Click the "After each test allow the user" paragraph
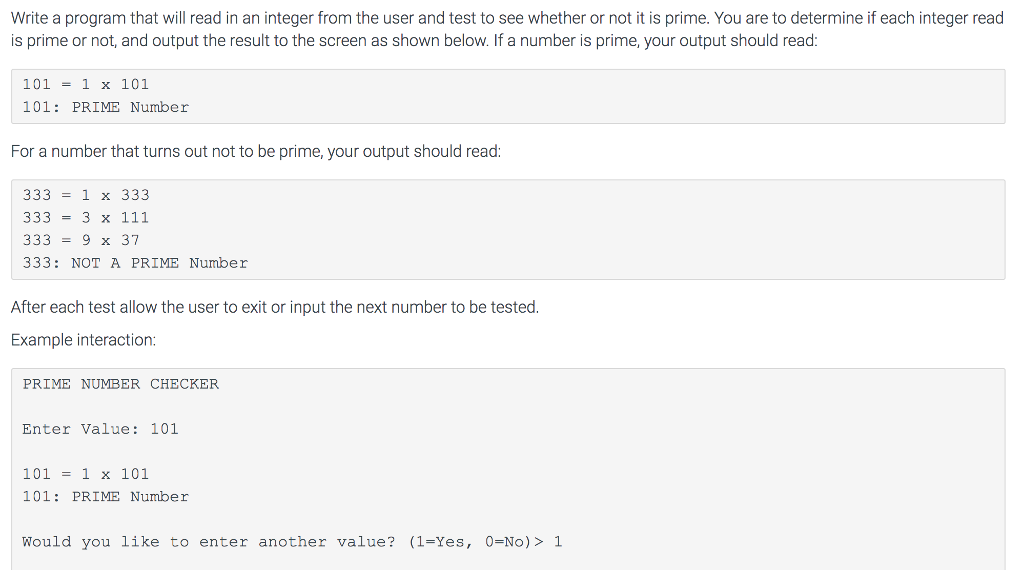 point(275,307)
